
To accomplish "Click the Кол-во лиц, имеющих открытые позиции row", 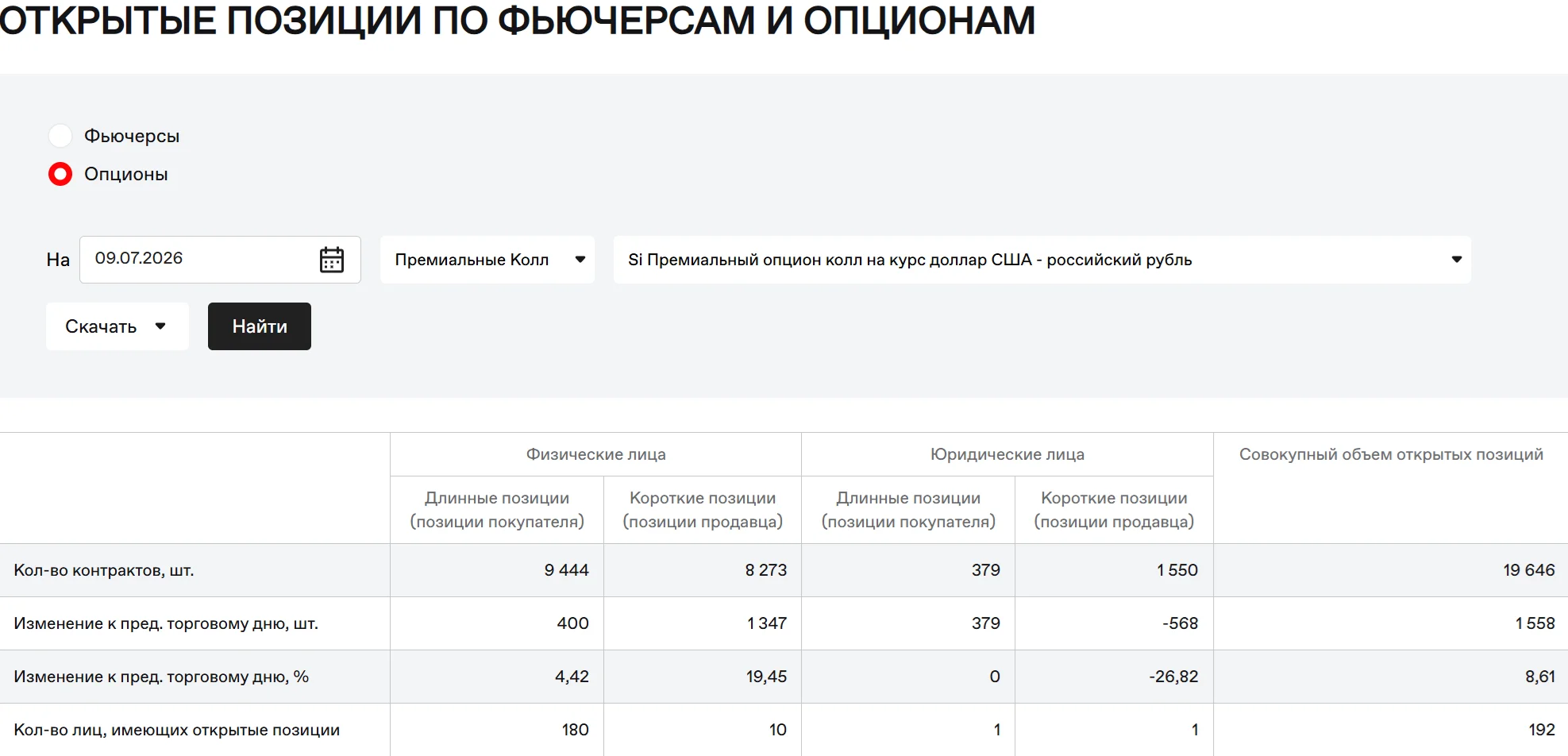I will click(x=784, y=730).
